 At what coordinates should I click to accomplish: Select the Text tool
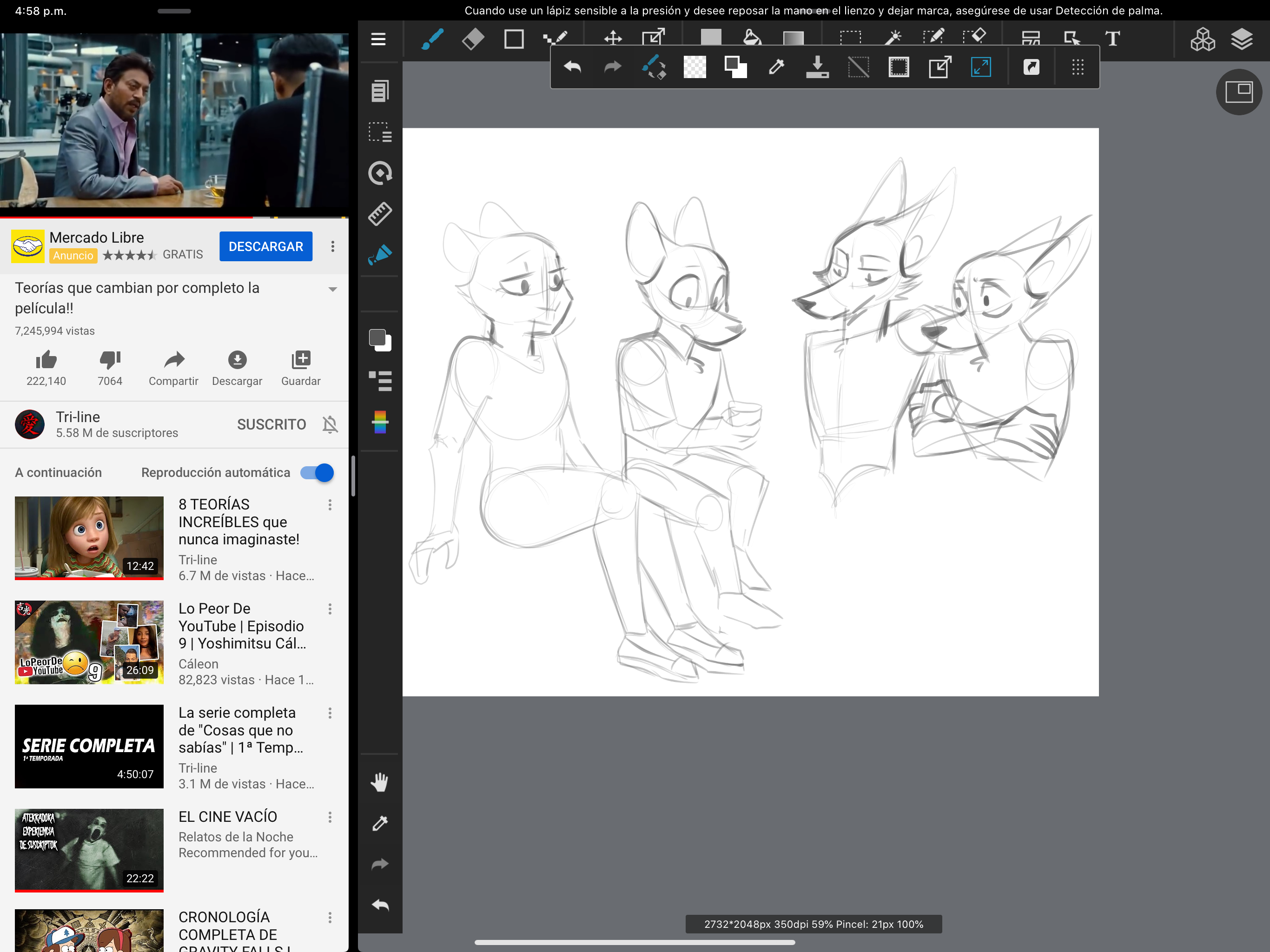(x=1112, y=39)
